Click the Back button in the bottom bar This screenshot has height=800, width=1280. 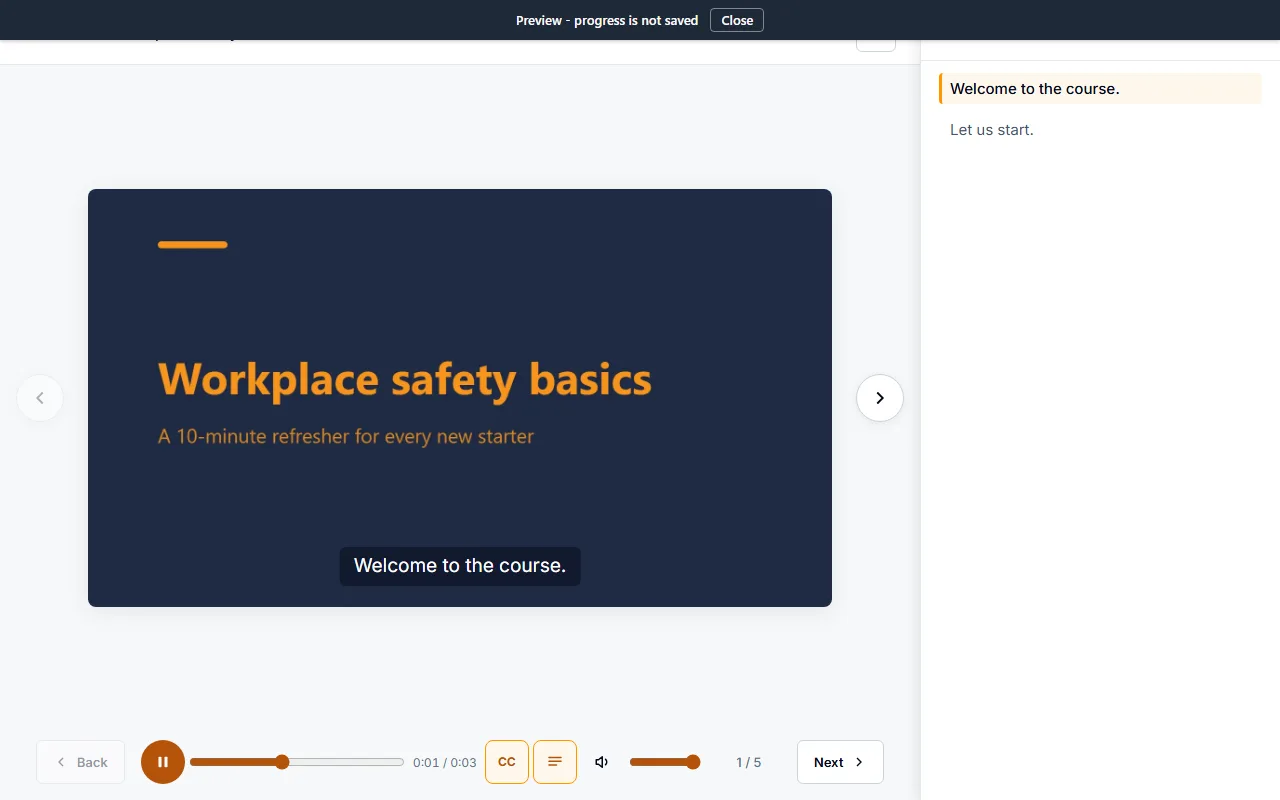click(x=81, y=762)
